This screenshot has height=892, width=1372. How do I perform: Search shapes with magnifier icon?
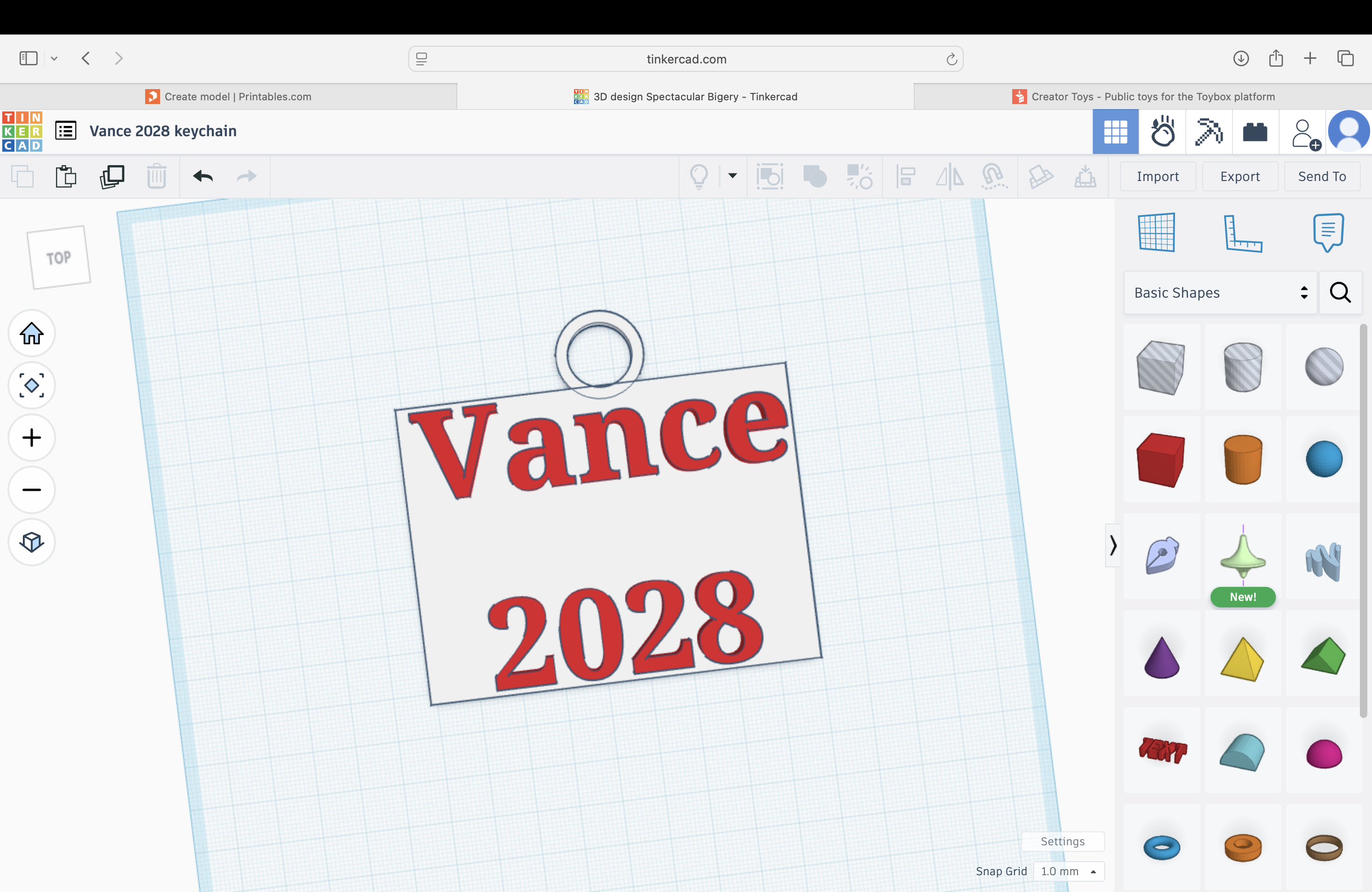click(x=1340, y=293)
